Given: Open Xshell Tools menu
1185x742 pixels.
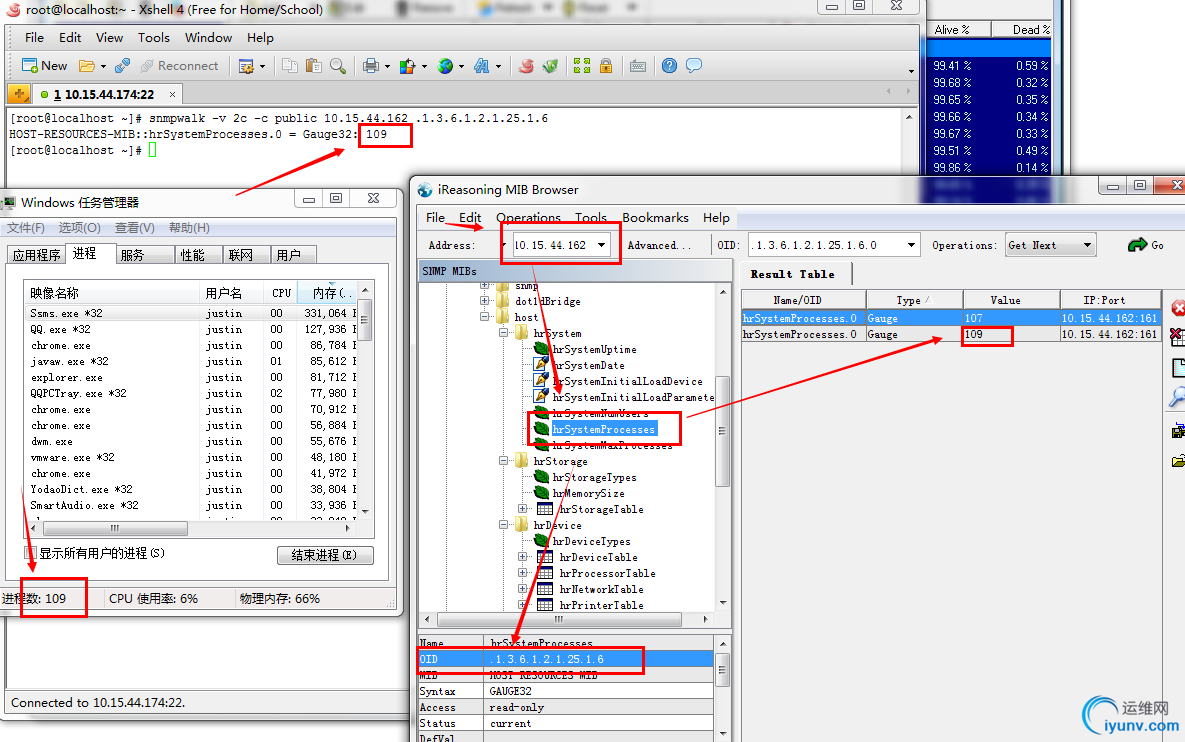Looking at the screenshot, I should point(153,38).
